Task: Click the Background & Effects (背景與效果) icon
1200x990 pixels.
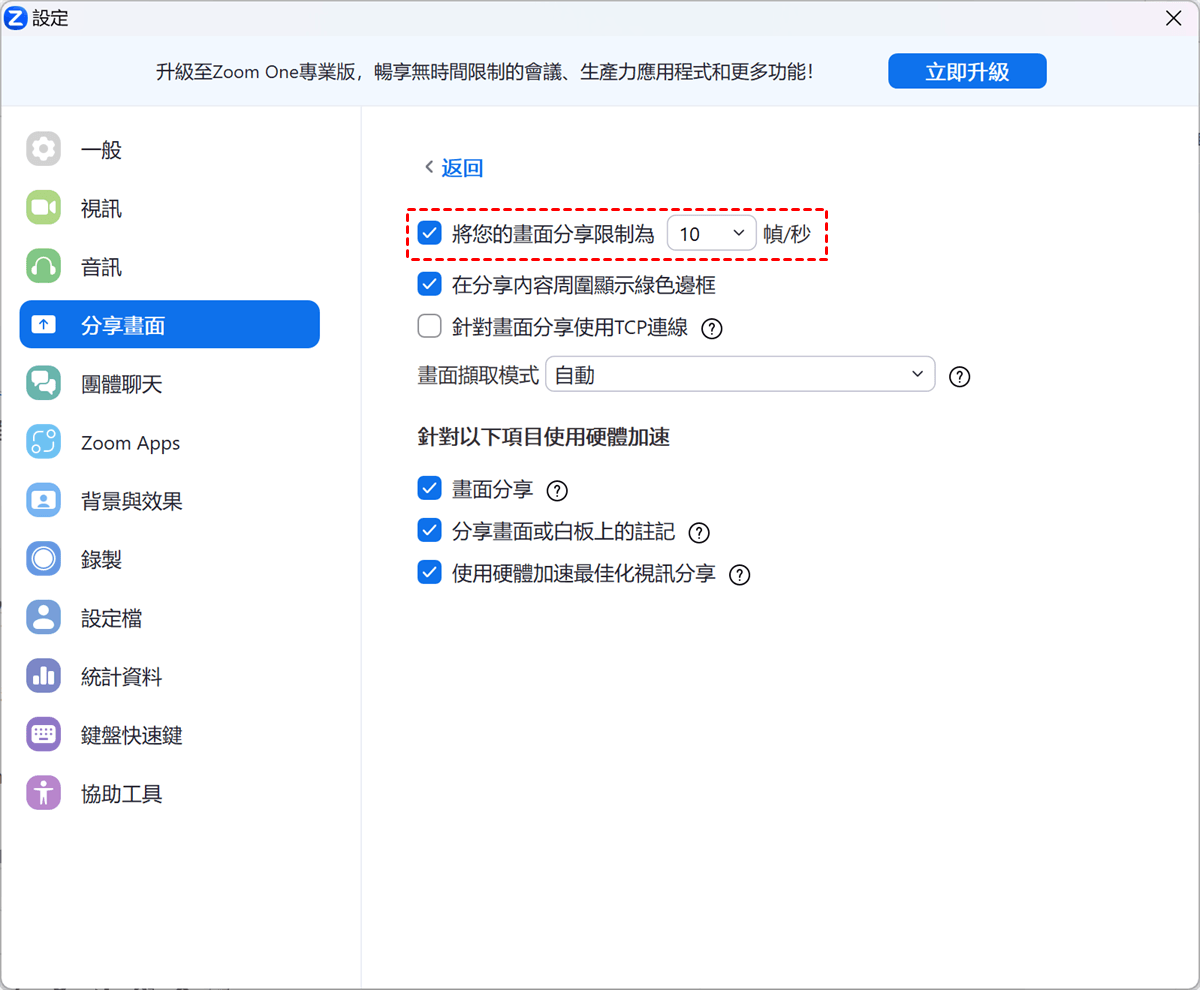Action: [43, 501]
